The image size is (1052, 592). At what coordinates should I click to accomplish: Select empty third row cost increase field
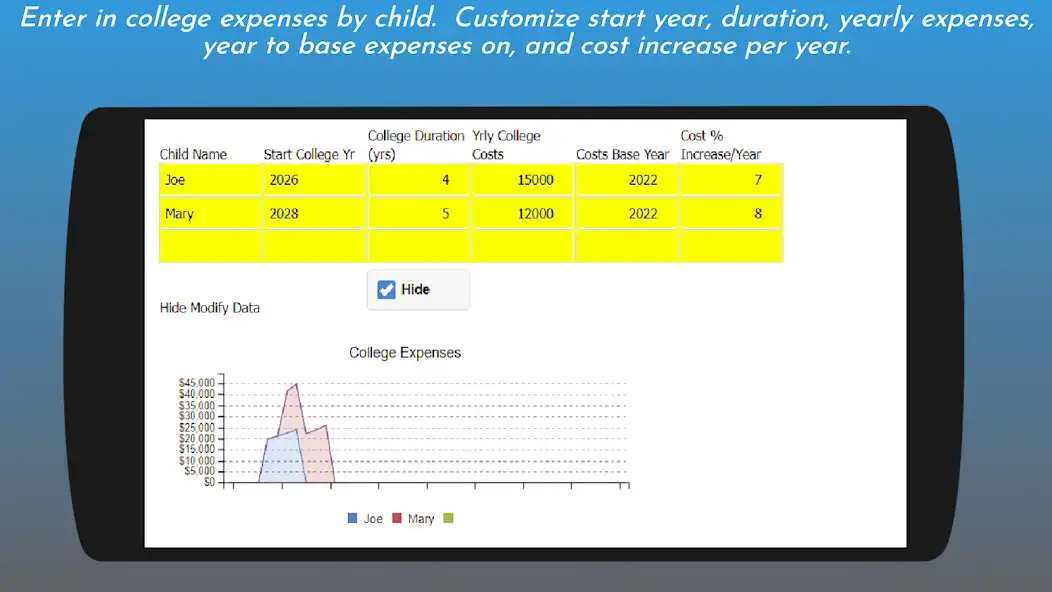731,246
